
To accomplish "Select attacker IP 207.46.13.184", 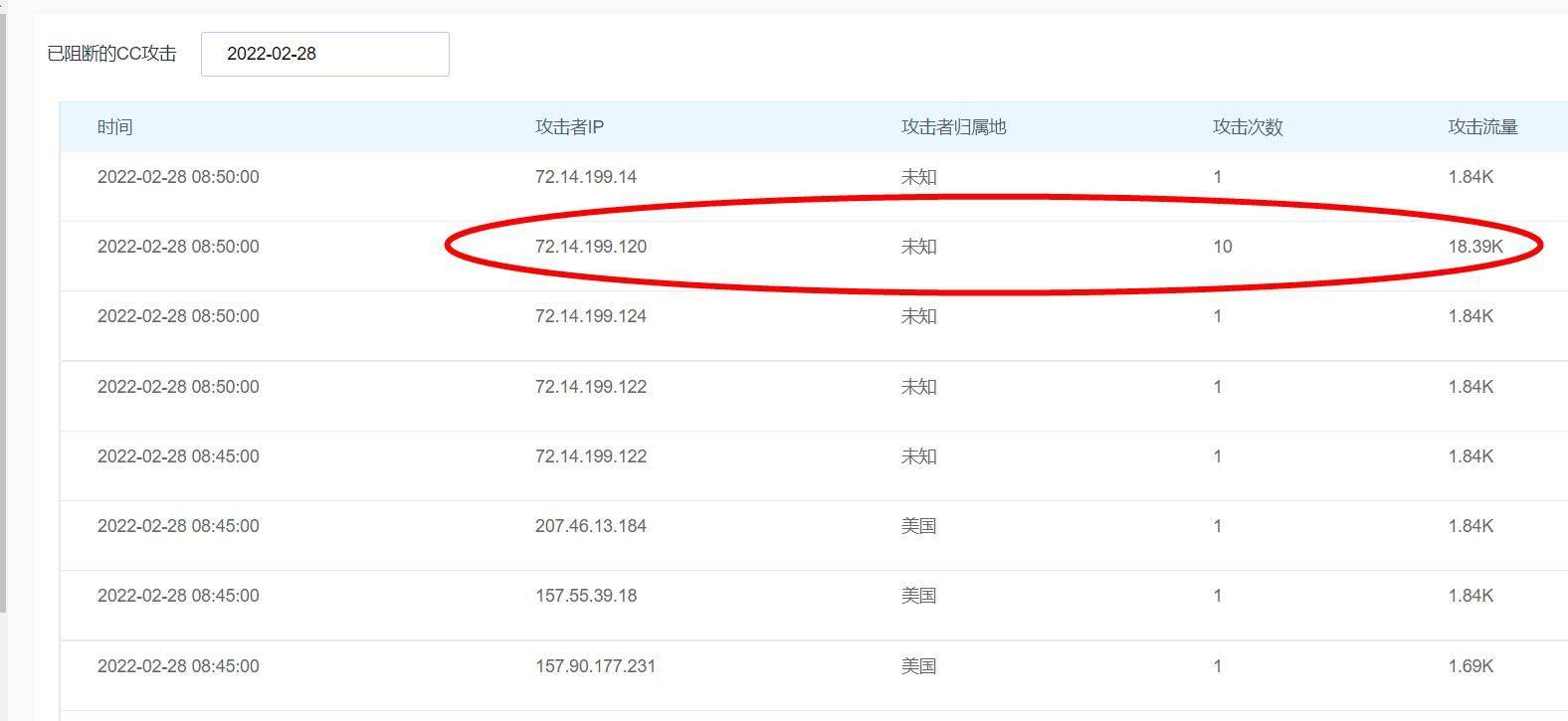I will (591, 526).
